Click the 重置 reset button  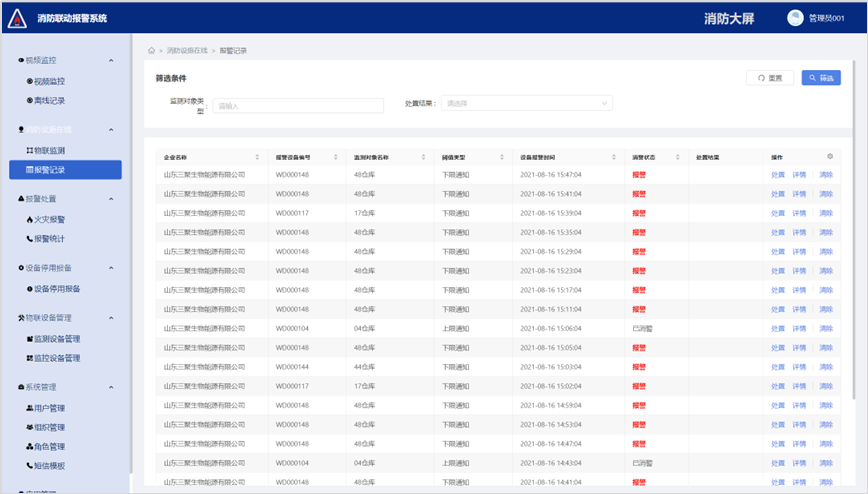click(x=770, y=78)
